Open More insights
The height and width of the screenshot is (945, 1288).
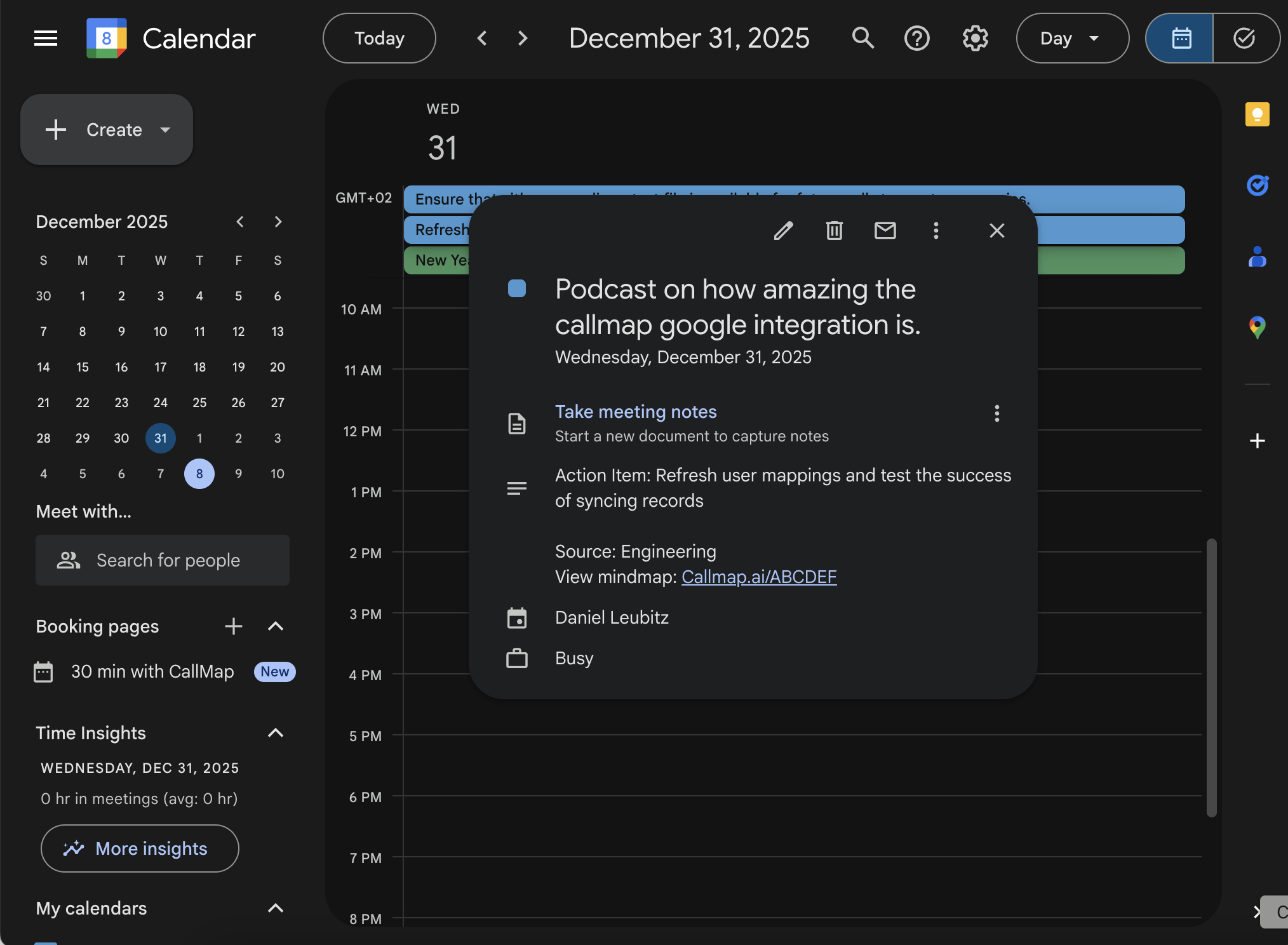coord(140,848)
